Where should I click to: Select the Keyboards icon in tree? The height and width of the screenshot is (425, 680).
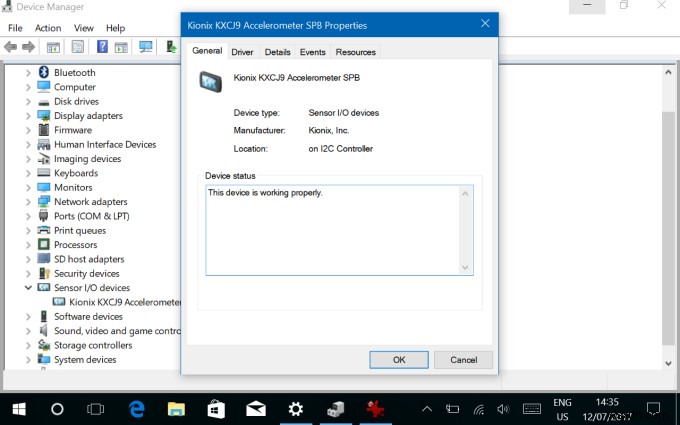[44, 173]
